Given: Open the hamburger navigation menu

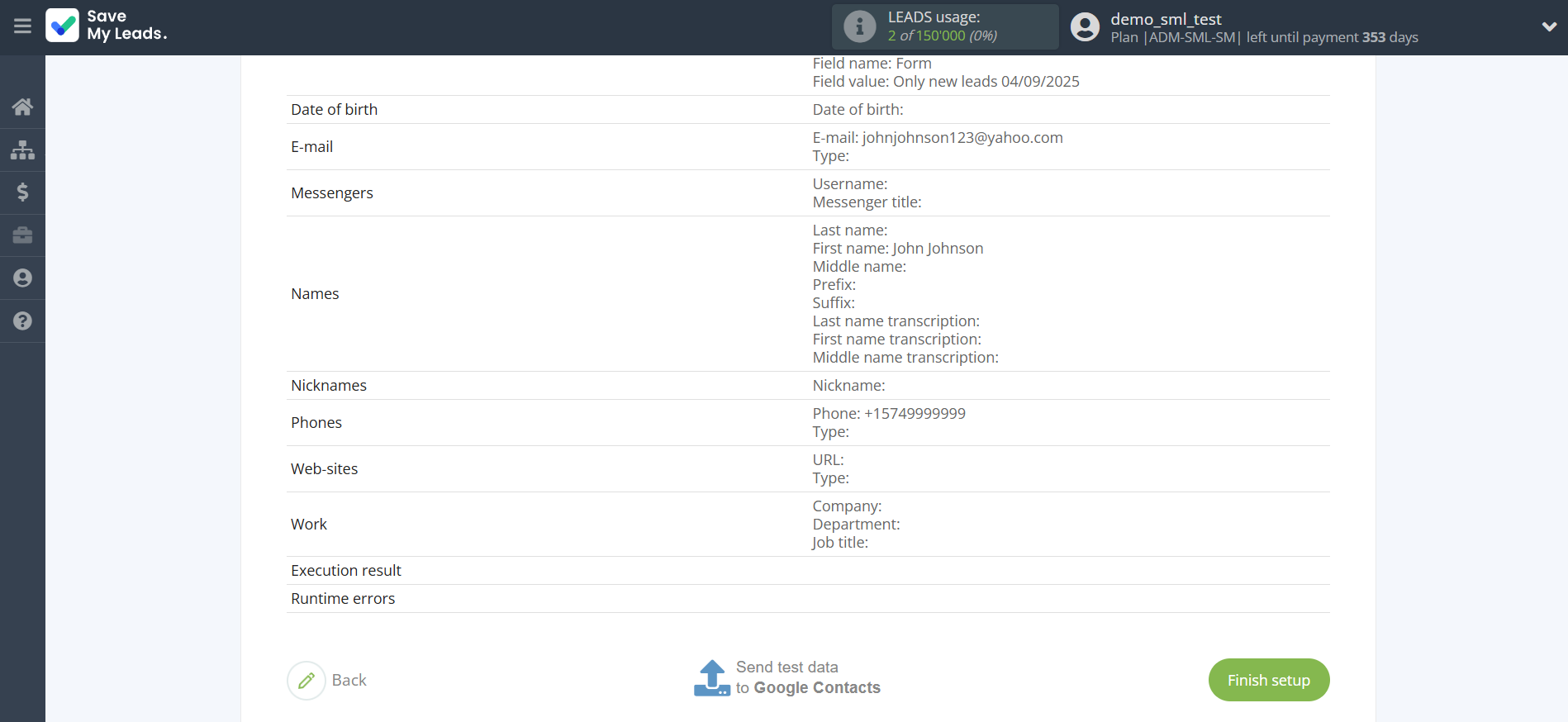Looking at the screenshot, I should click(22, 26).
